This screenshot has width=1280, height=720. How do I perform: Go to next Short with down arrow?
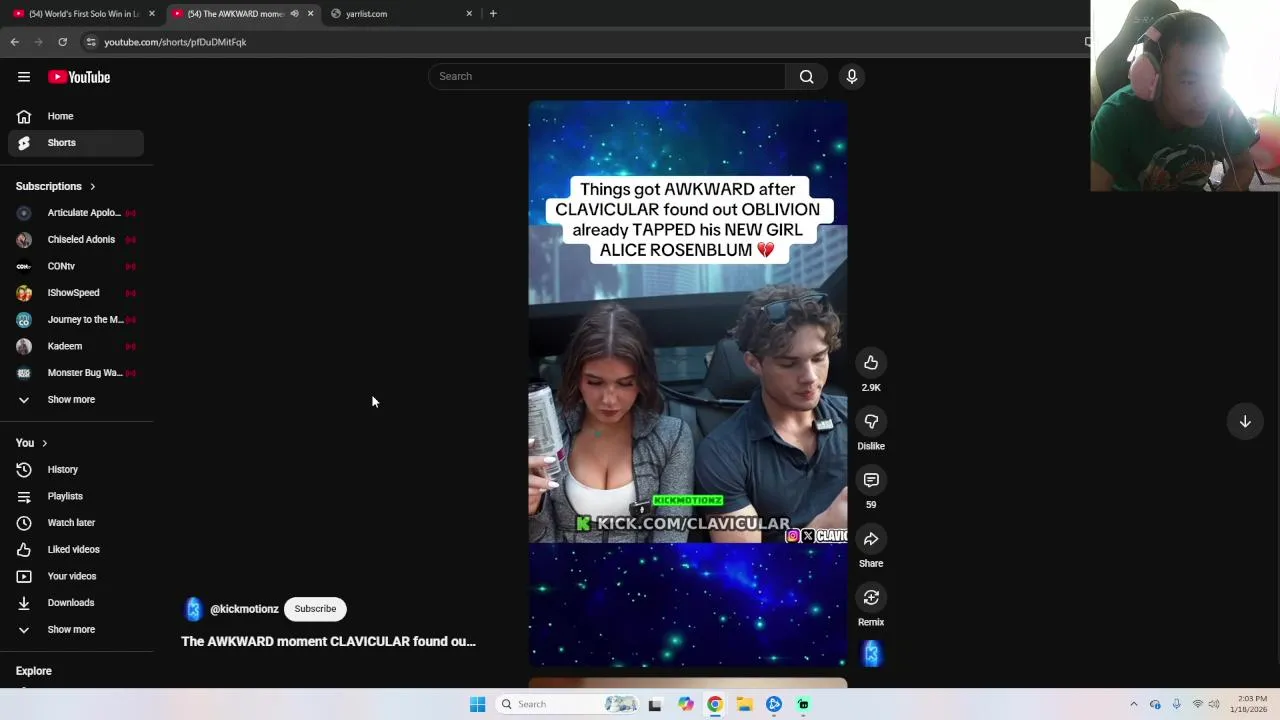tap(1245, 422)
